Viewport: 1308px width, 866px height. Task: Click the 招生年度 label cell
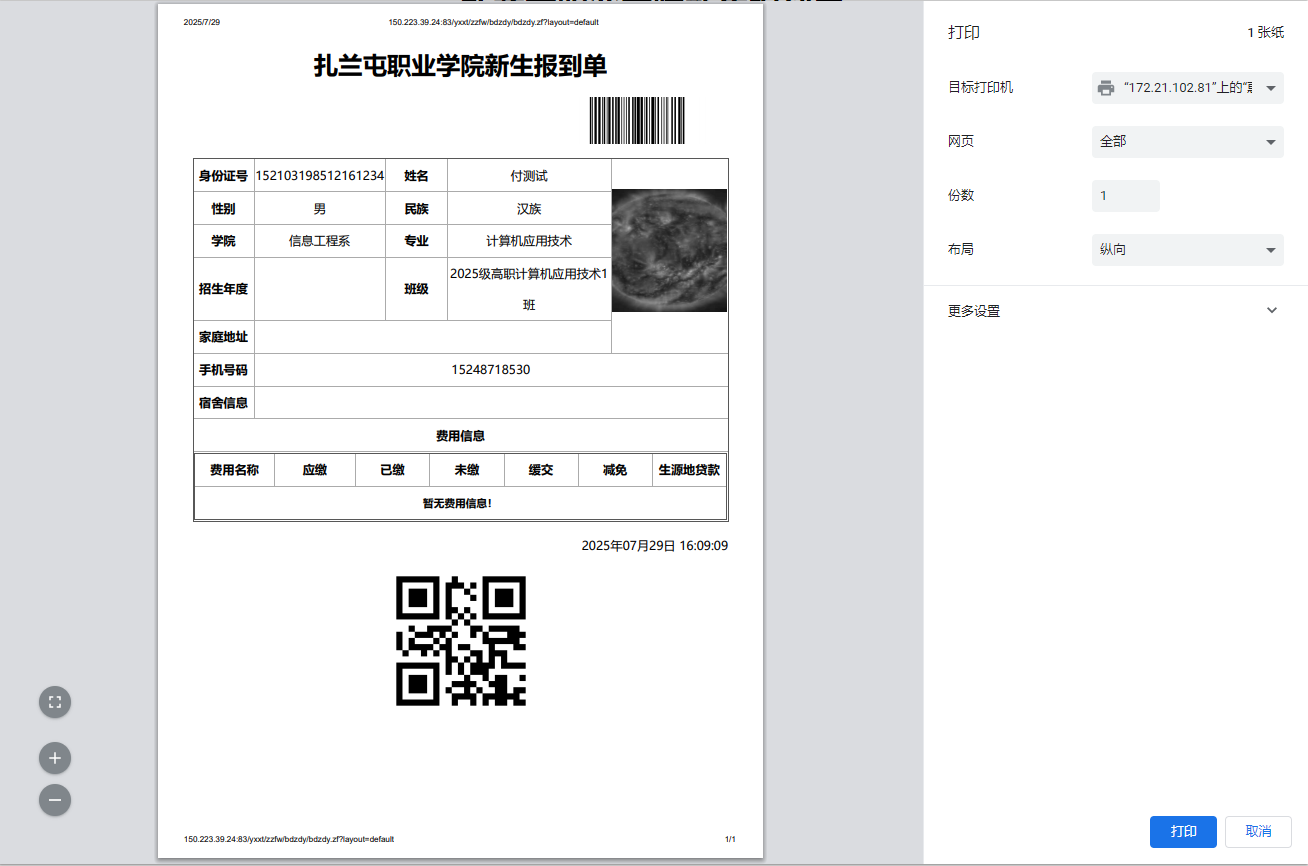point(224,289)
